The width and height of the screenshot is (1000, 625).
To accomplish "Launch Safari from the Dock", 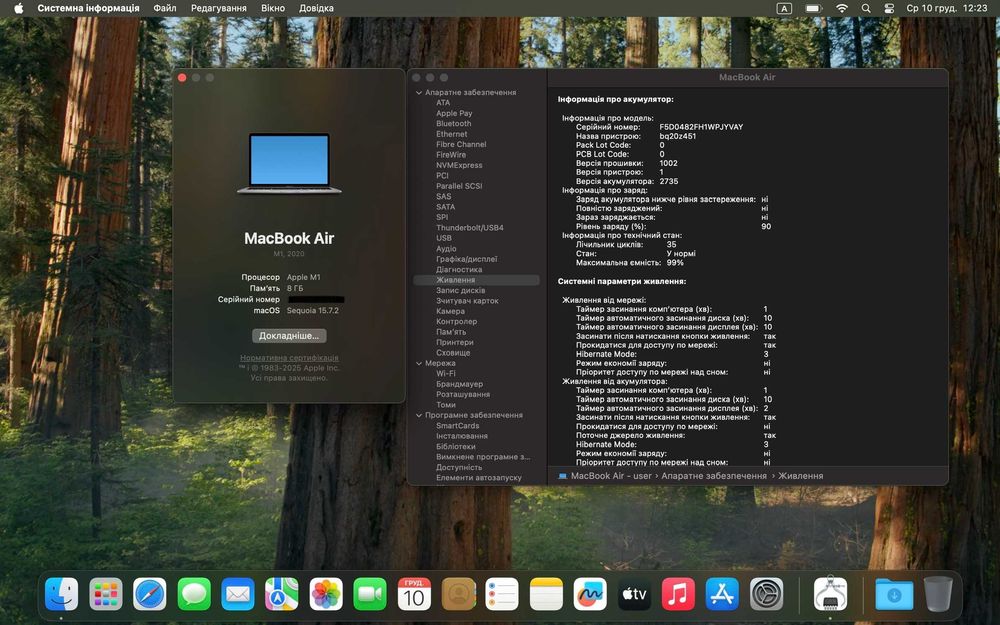I will tap(150, 594).
